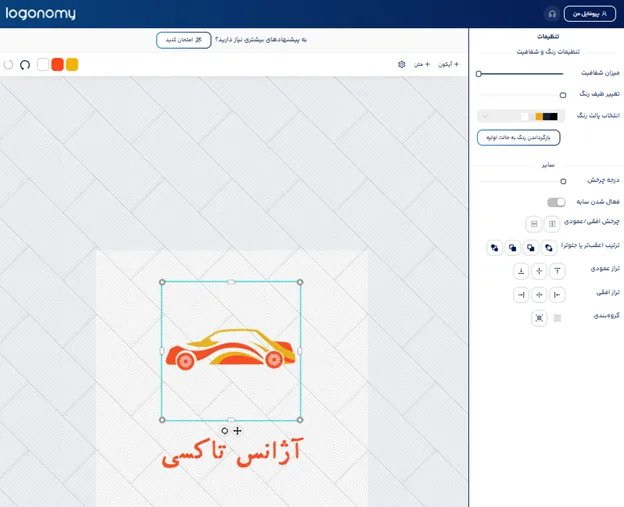
Task: Click top-right corner resize handle
Action: [x=300, y=282]
